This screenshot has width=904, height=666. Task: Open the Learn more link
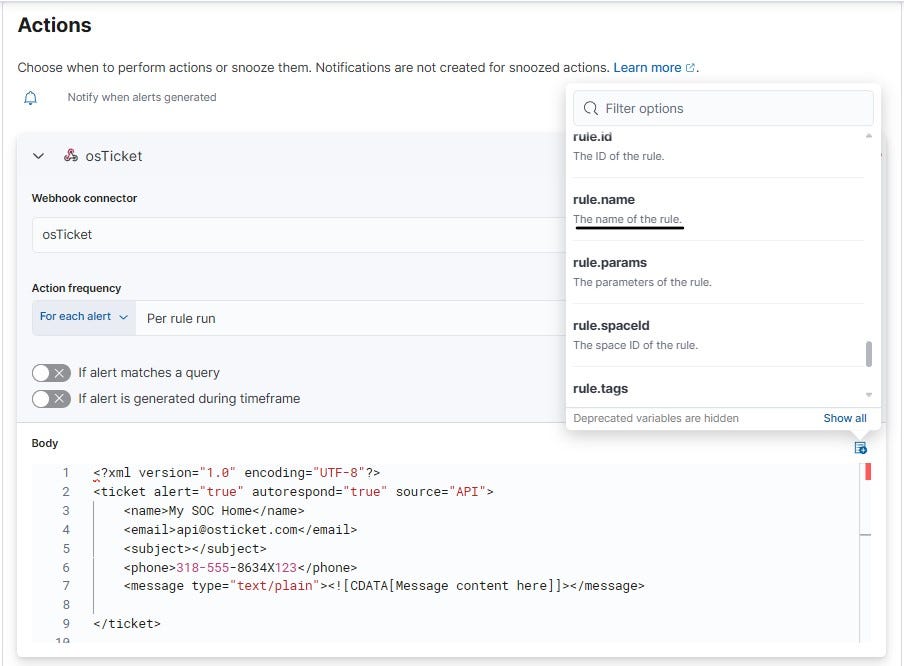pyautogui.click(x=647, y=67)
